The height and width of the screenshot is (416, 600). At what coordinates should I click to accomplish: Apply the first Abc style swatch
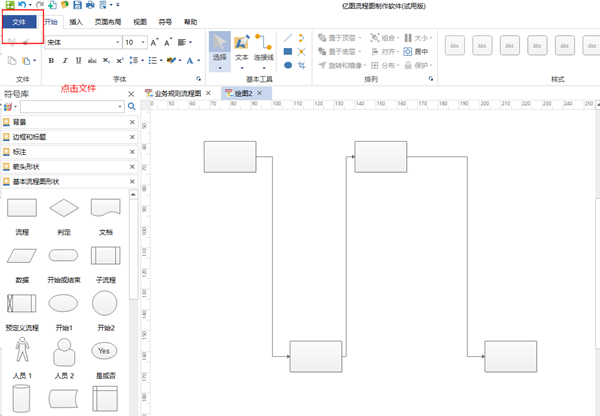(x=454, y=45)
